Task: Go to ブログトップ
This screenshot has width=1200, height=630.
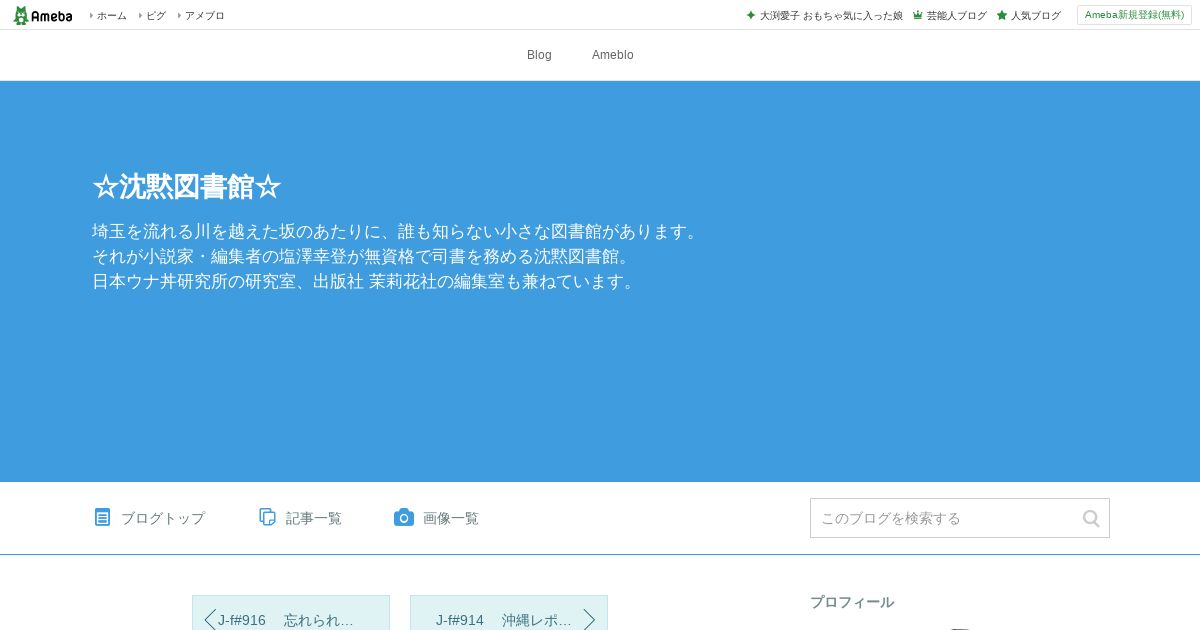Action: click(x=162, y=518)
